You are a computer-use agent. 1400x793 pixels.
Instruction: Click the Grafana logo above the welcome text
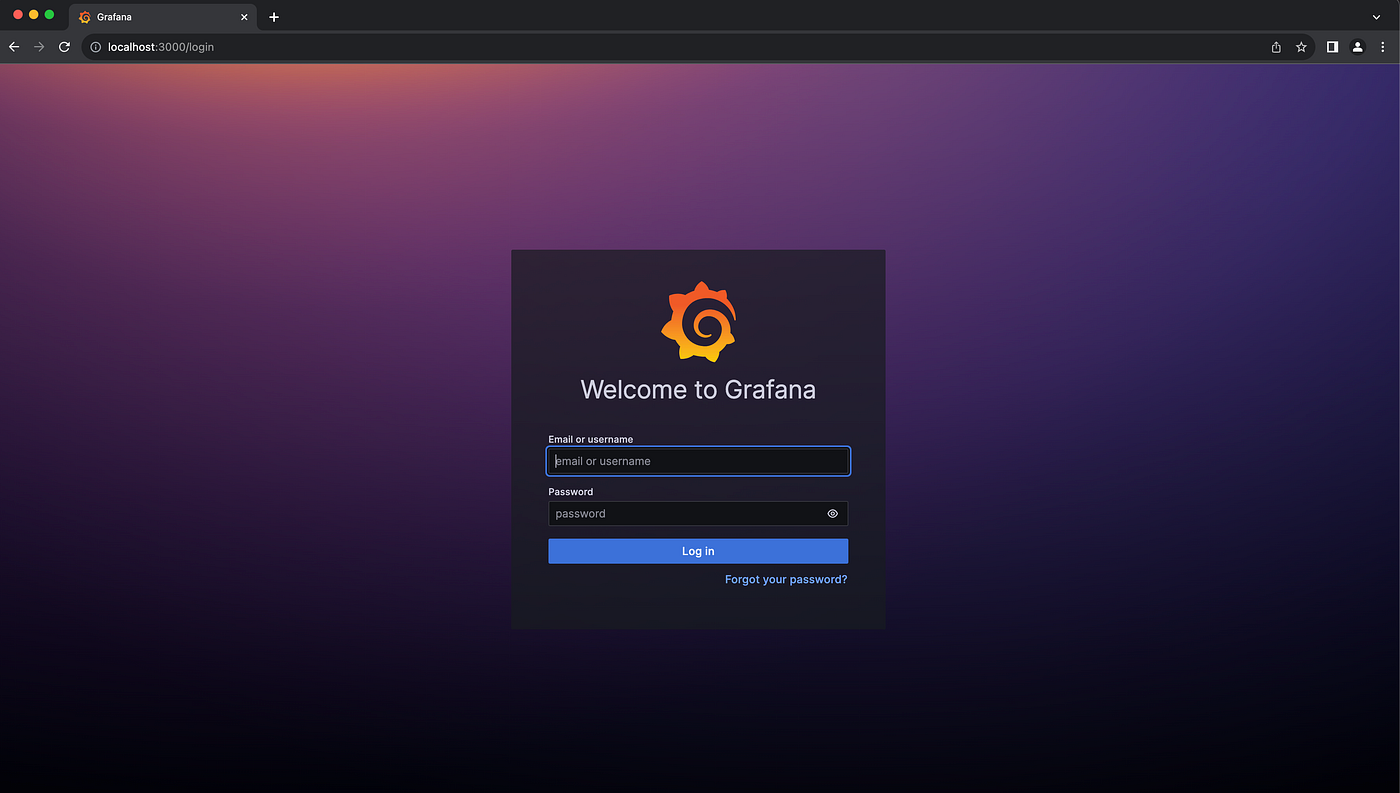point(698,321)
